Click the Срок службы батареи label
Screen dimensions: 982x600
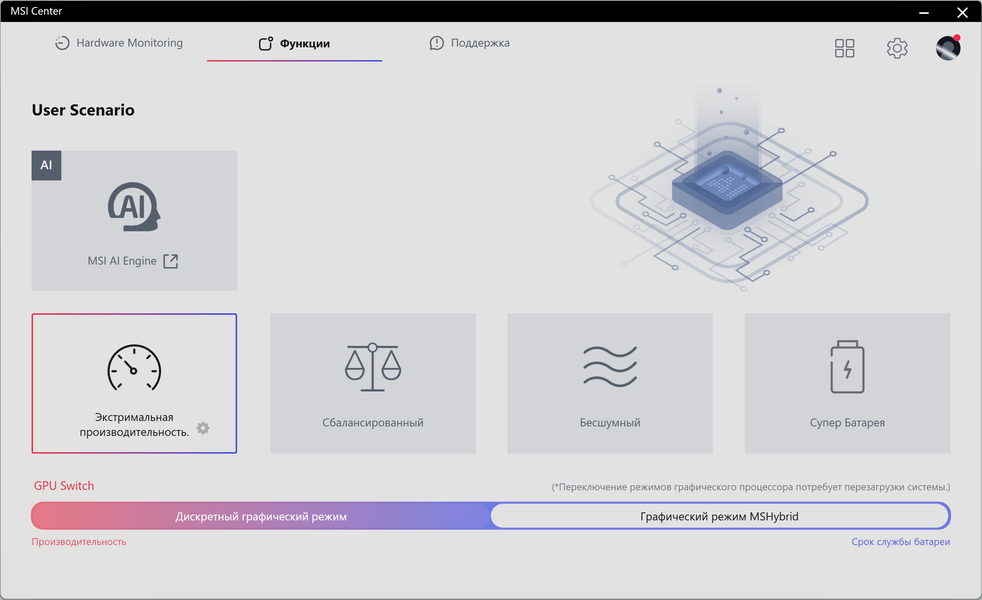901,542
